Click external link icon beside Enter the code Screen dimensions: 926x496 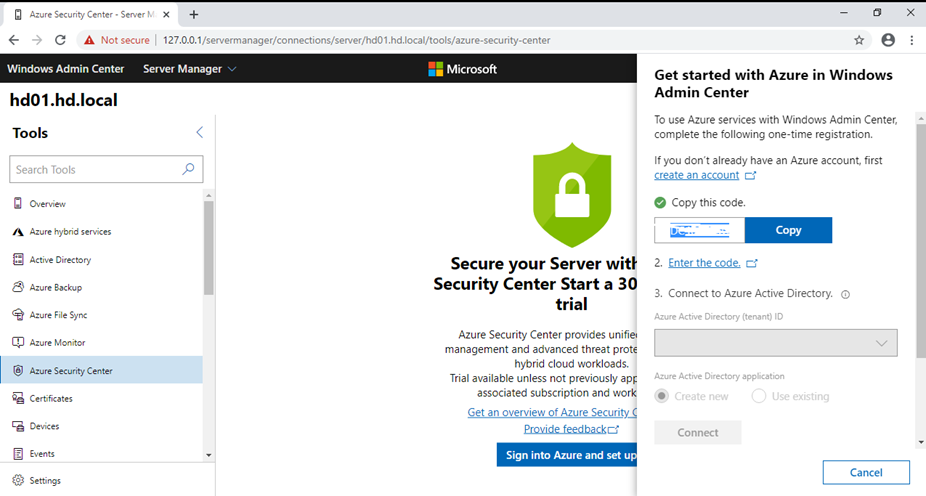pyautogui.click(x=751, y=263)
